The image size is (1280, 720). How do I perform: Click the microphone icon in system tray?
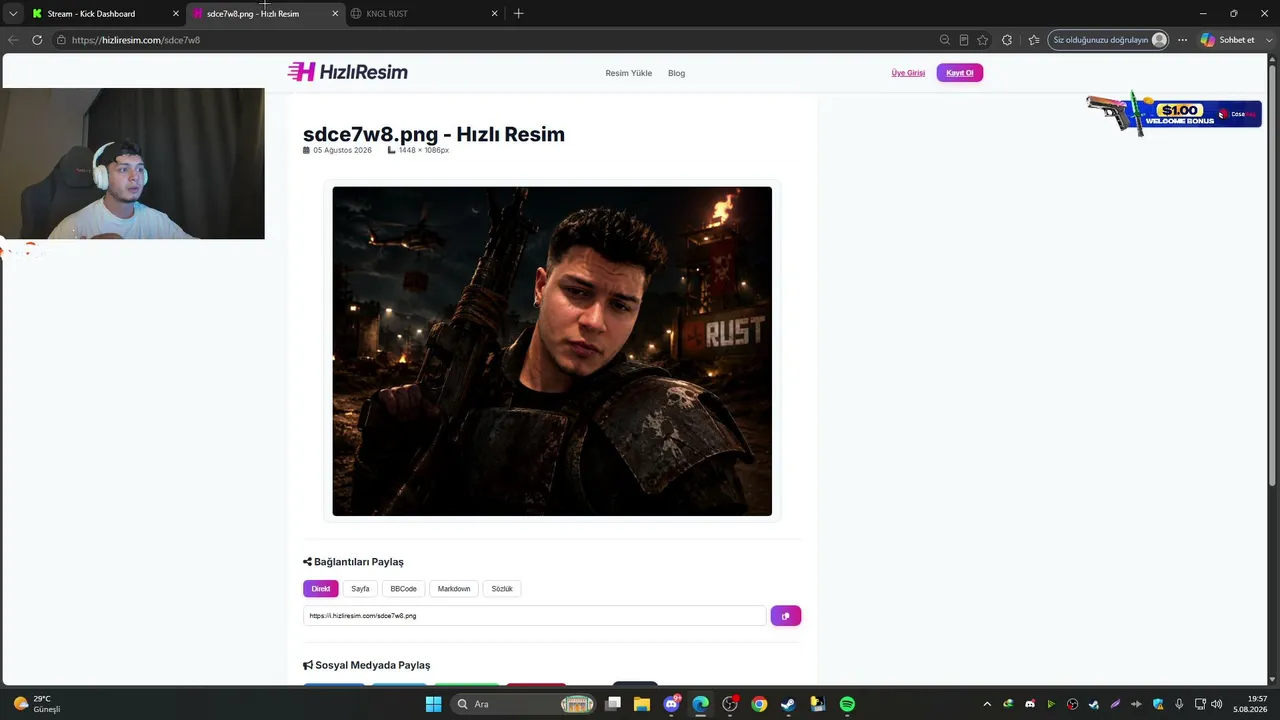coord(1180,704)
